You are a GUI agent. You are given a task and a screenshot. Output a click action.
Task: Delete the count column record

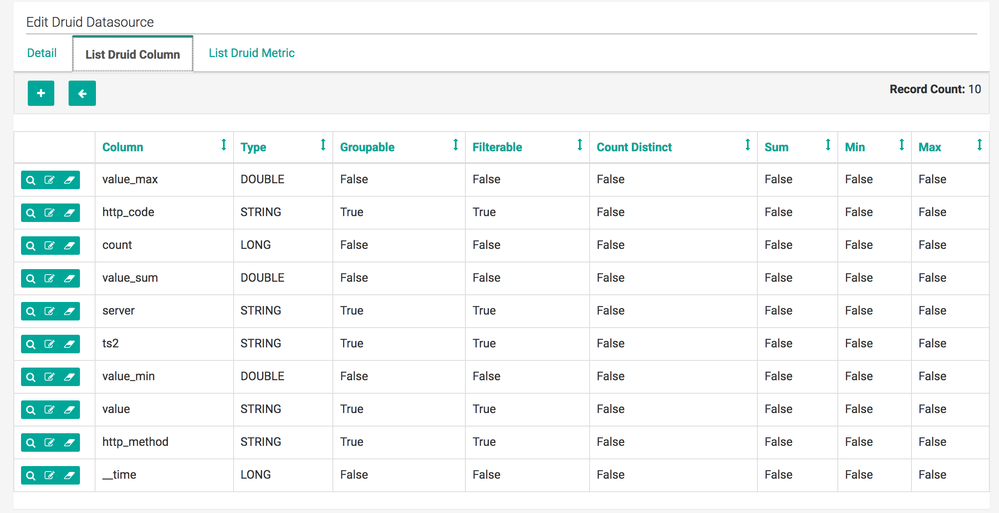69,246
